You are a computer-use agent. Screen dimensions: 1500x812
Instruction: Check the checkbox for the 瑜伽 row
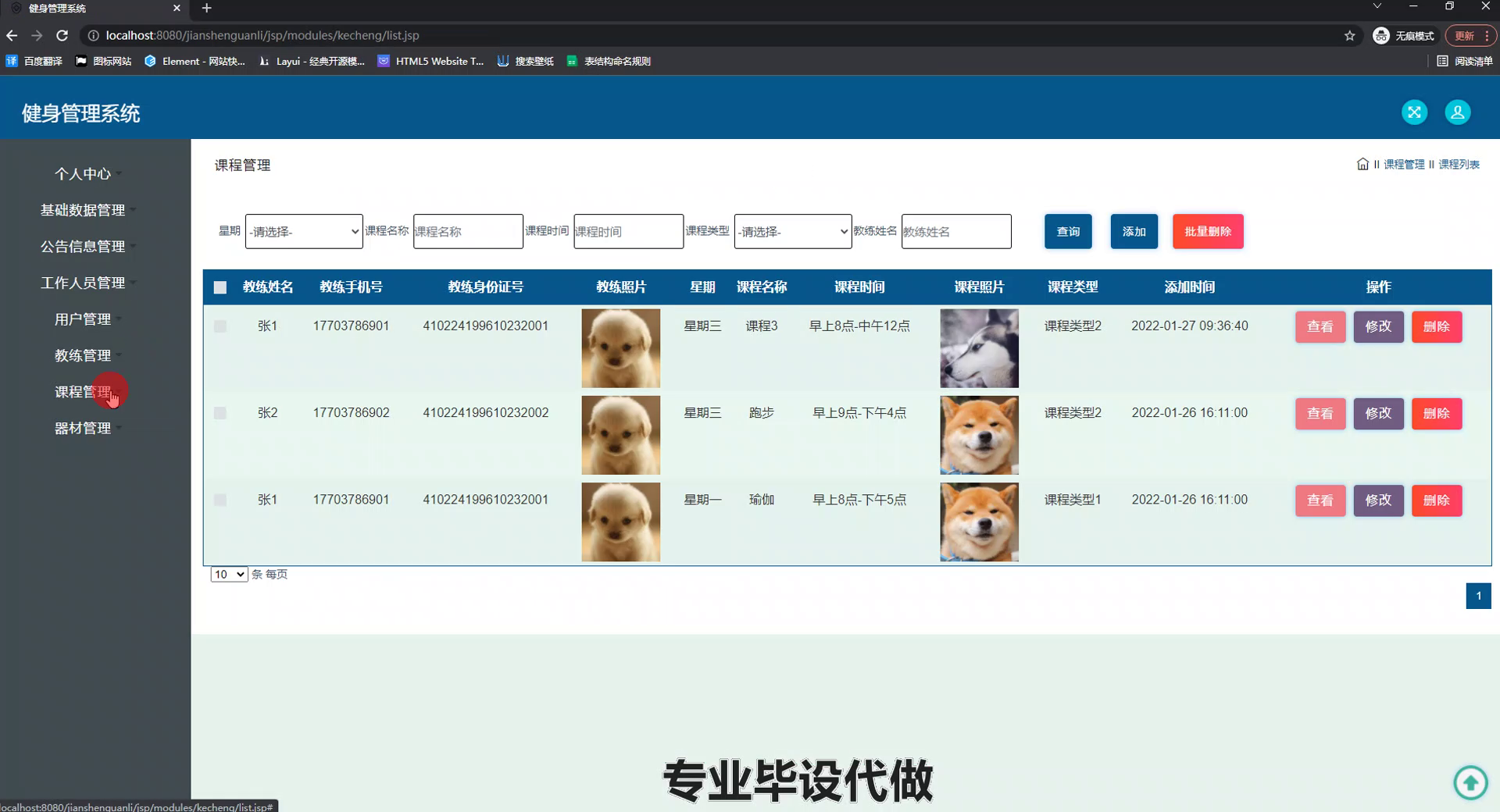220,500
